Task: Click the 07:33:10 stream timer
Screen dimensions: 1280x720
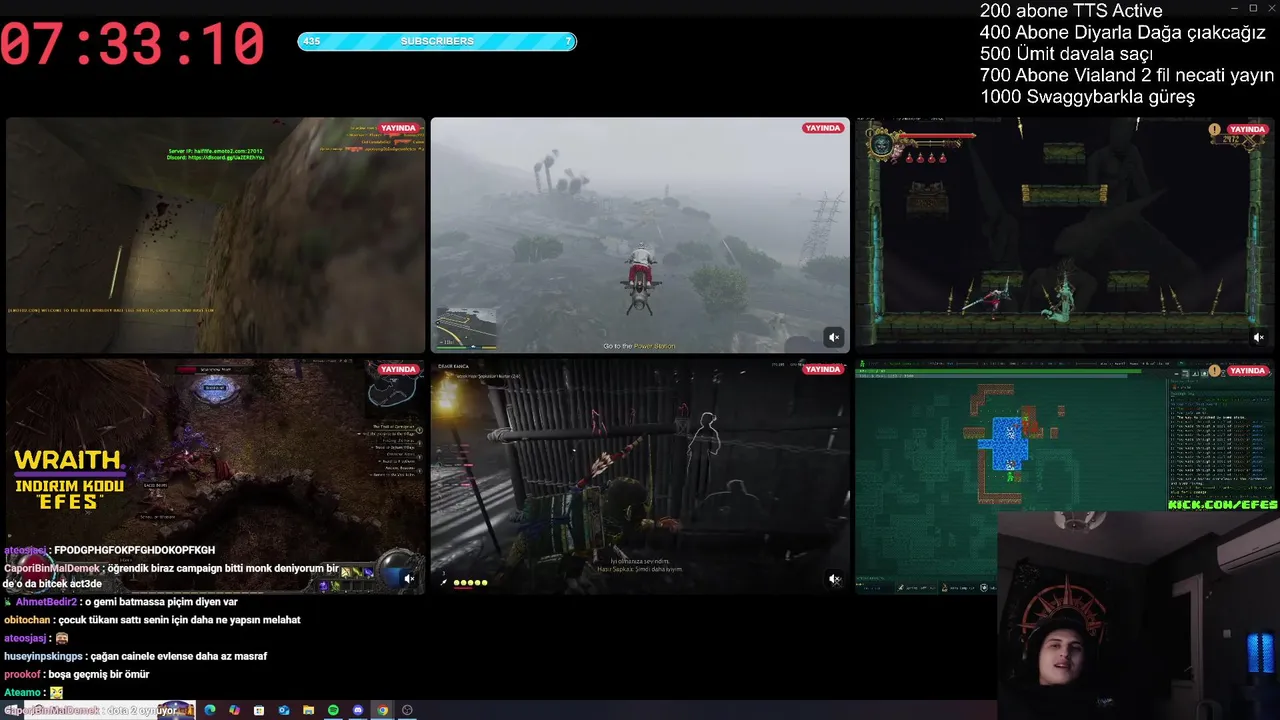Action: [x=133, y=45]
